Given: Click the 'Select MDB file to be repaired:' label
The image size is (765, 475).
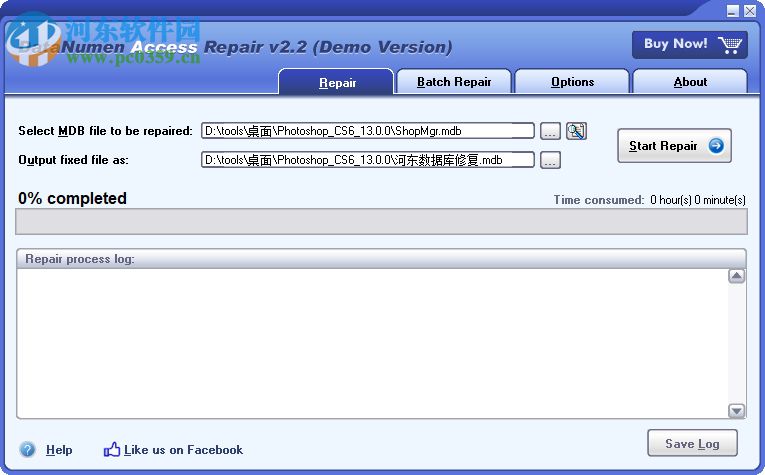Looking at the screenshot, I should pos(105,131).
